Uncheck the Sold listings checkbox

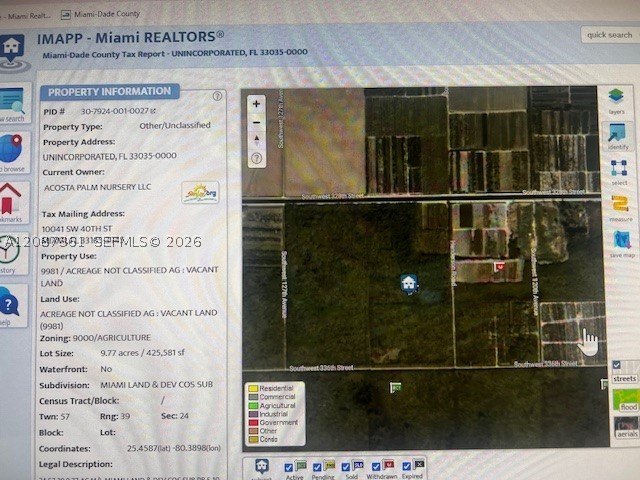coord(346,467)
